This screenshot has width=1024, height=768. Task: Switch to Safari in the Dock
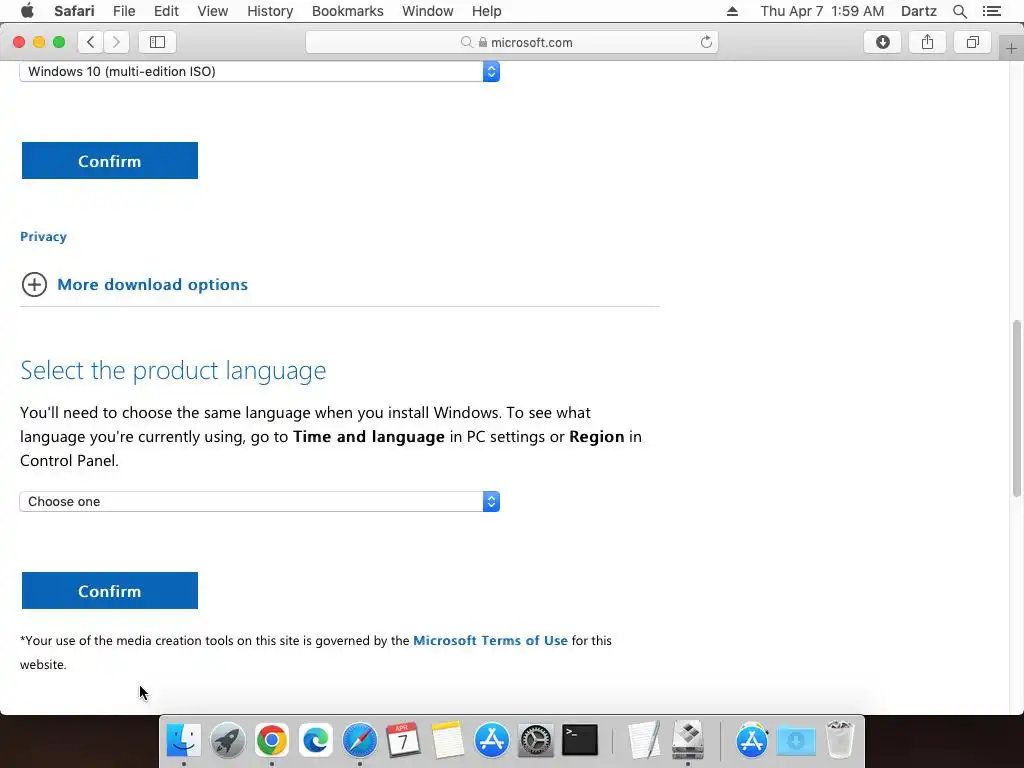(x=360, y=741)
